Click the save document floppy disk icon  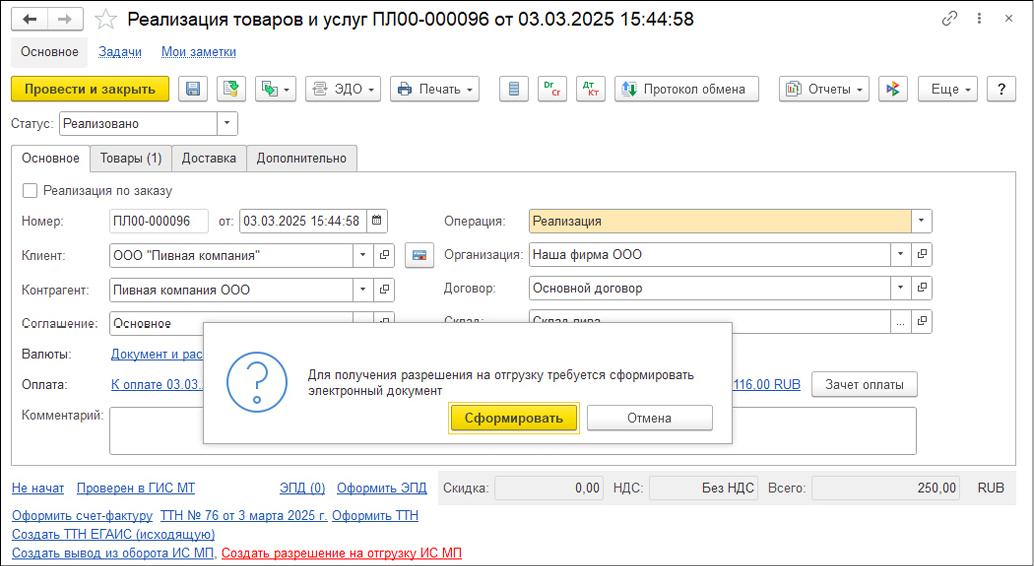point(193,89)
